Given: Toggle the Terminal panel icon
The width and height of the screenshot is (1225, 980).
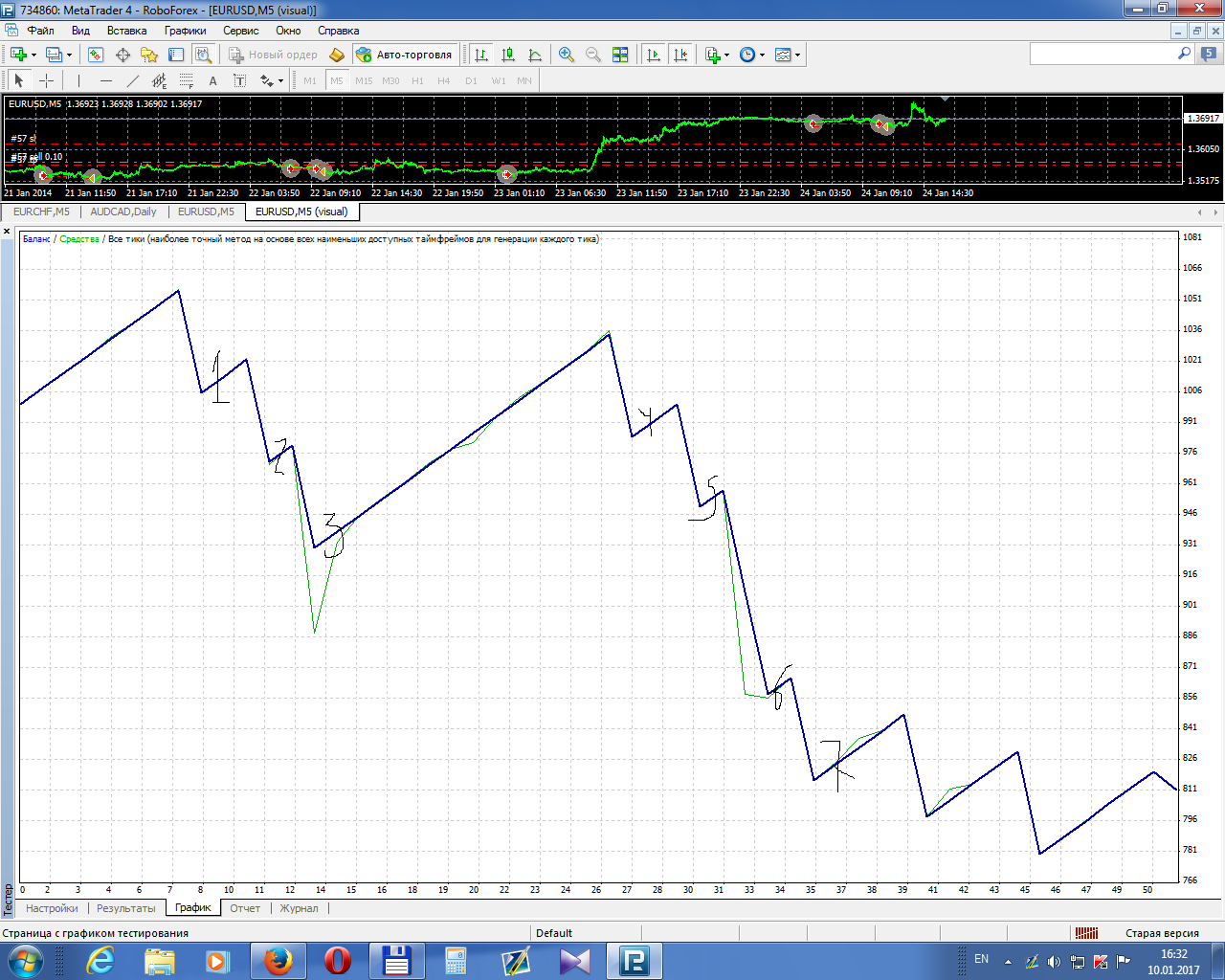Looking at the screenshot, I should click(x=176, y=55).
